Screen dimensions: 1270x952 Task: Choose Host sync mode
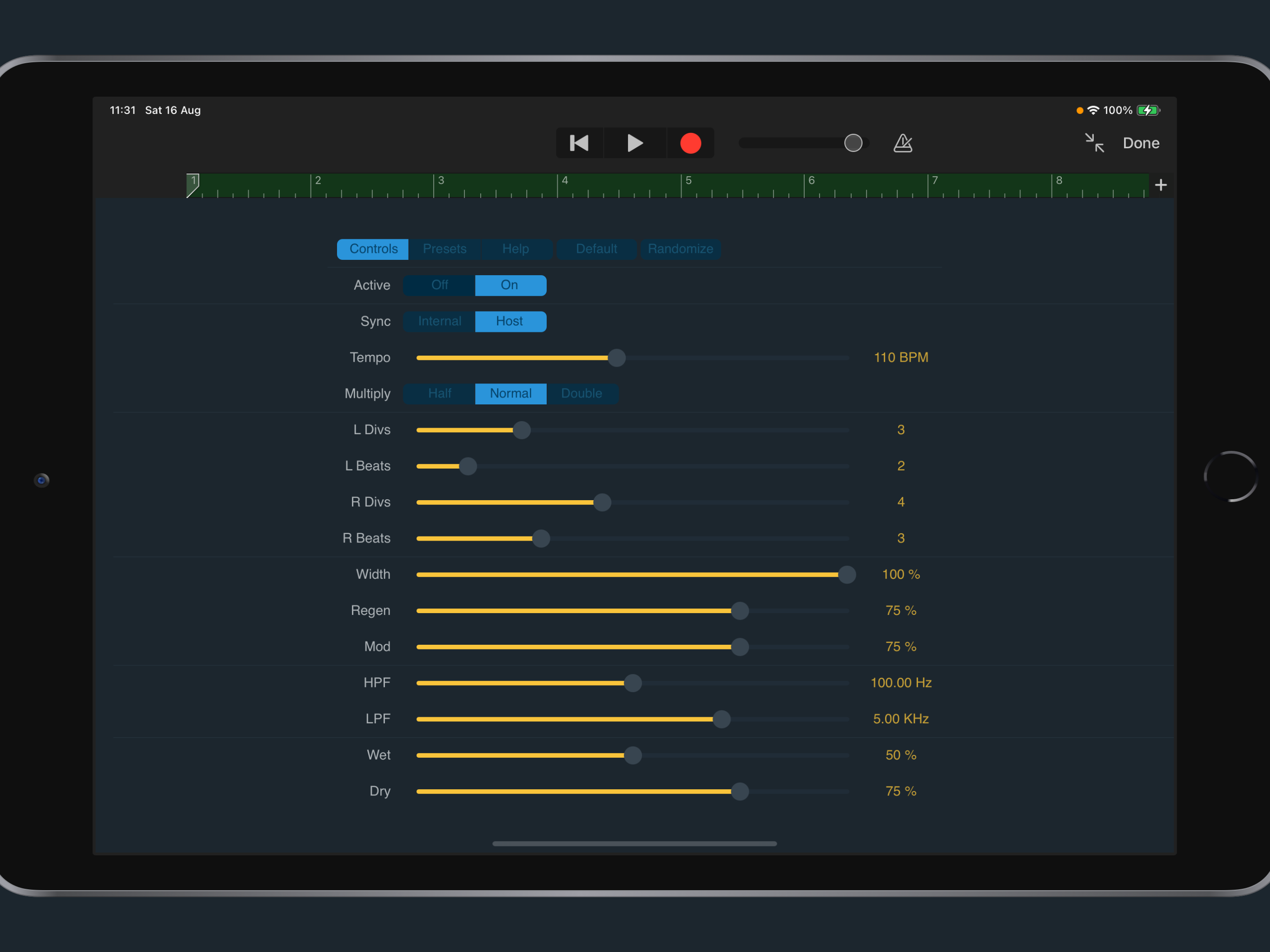510,321
